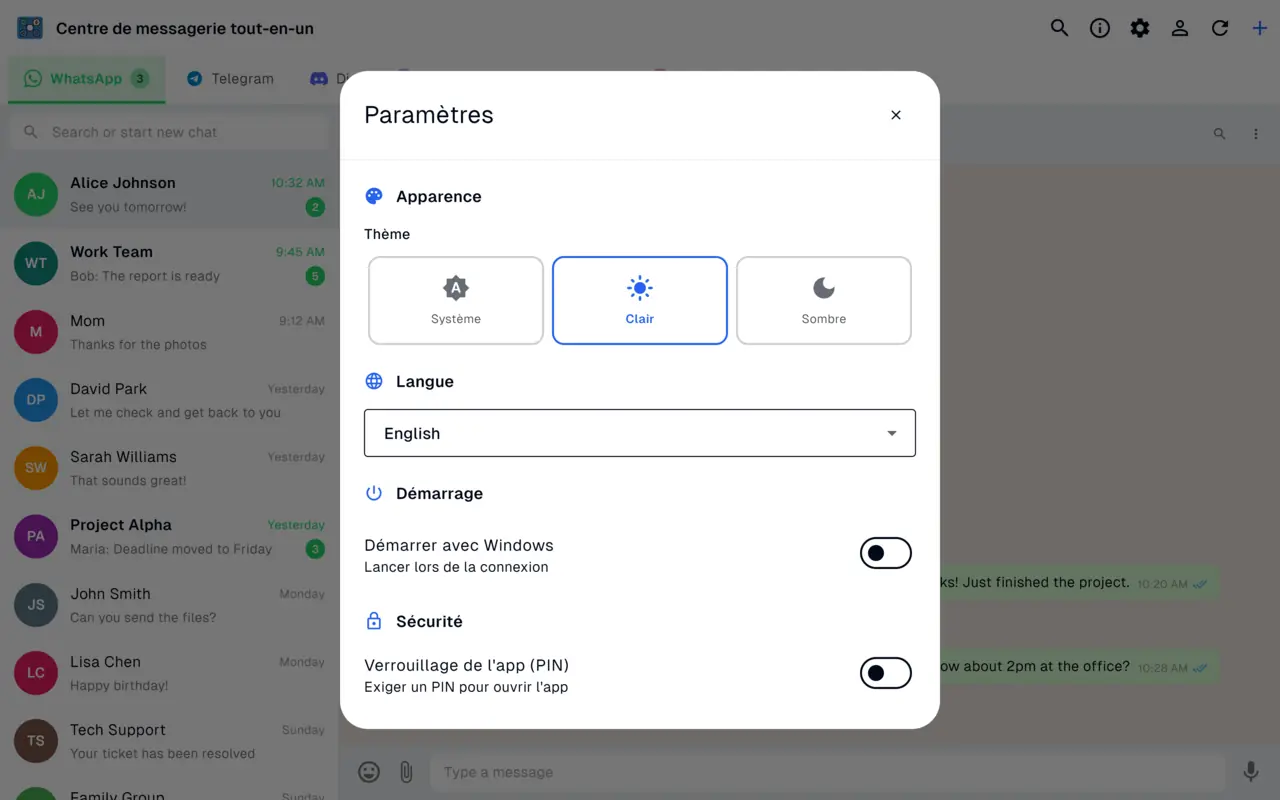Switch to the Telegram tab
Viewport: 1280px width, 800px height.
pyautogui.click(x=230, y=79)
